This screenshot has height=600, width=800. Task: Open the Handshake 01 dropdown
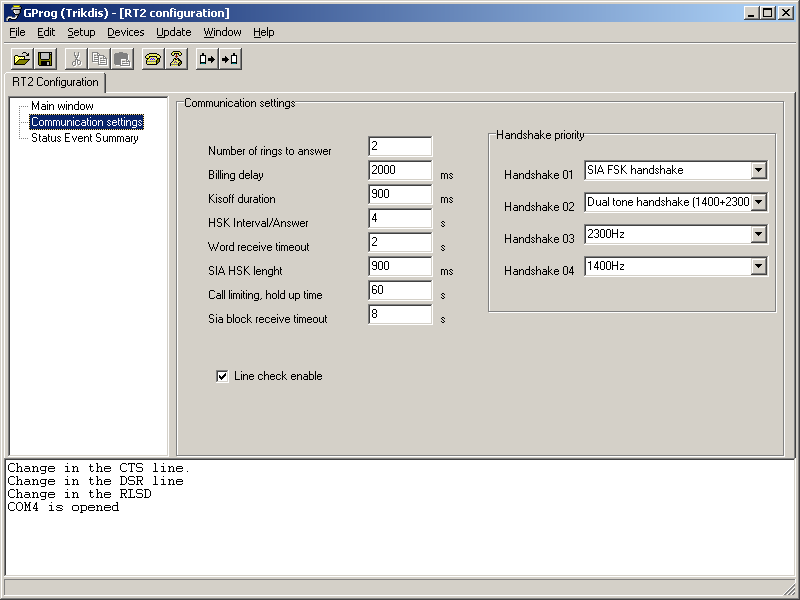coord(762,170)
